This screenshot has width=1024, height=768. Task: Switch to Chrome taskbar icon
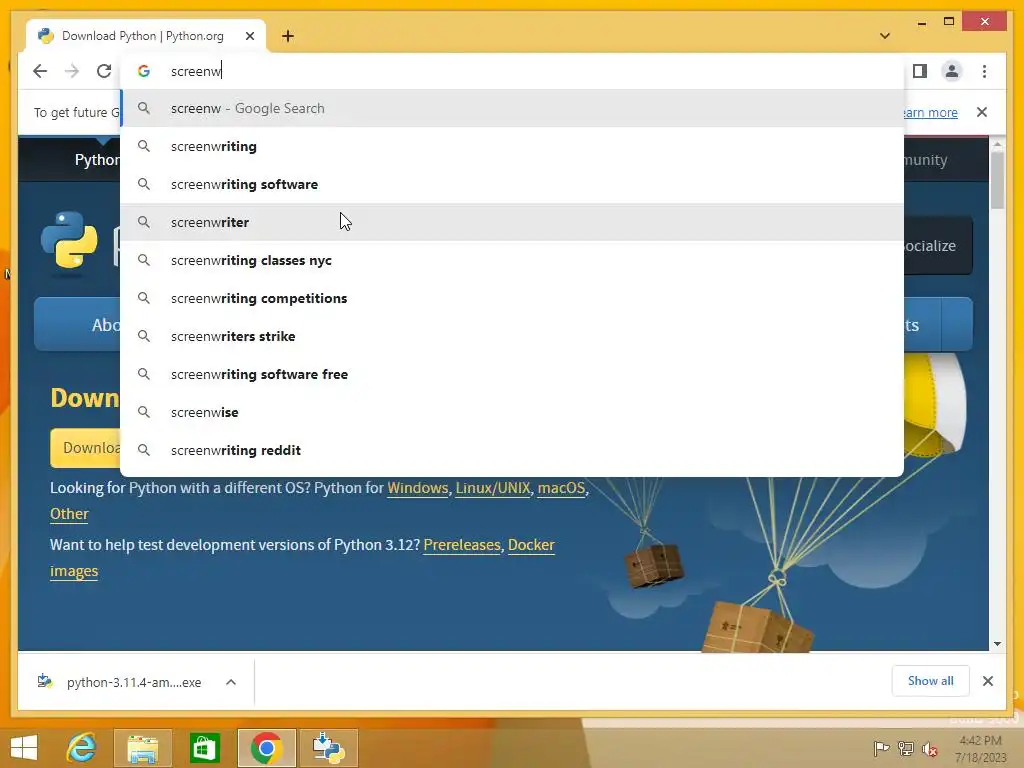pos(266,748)
